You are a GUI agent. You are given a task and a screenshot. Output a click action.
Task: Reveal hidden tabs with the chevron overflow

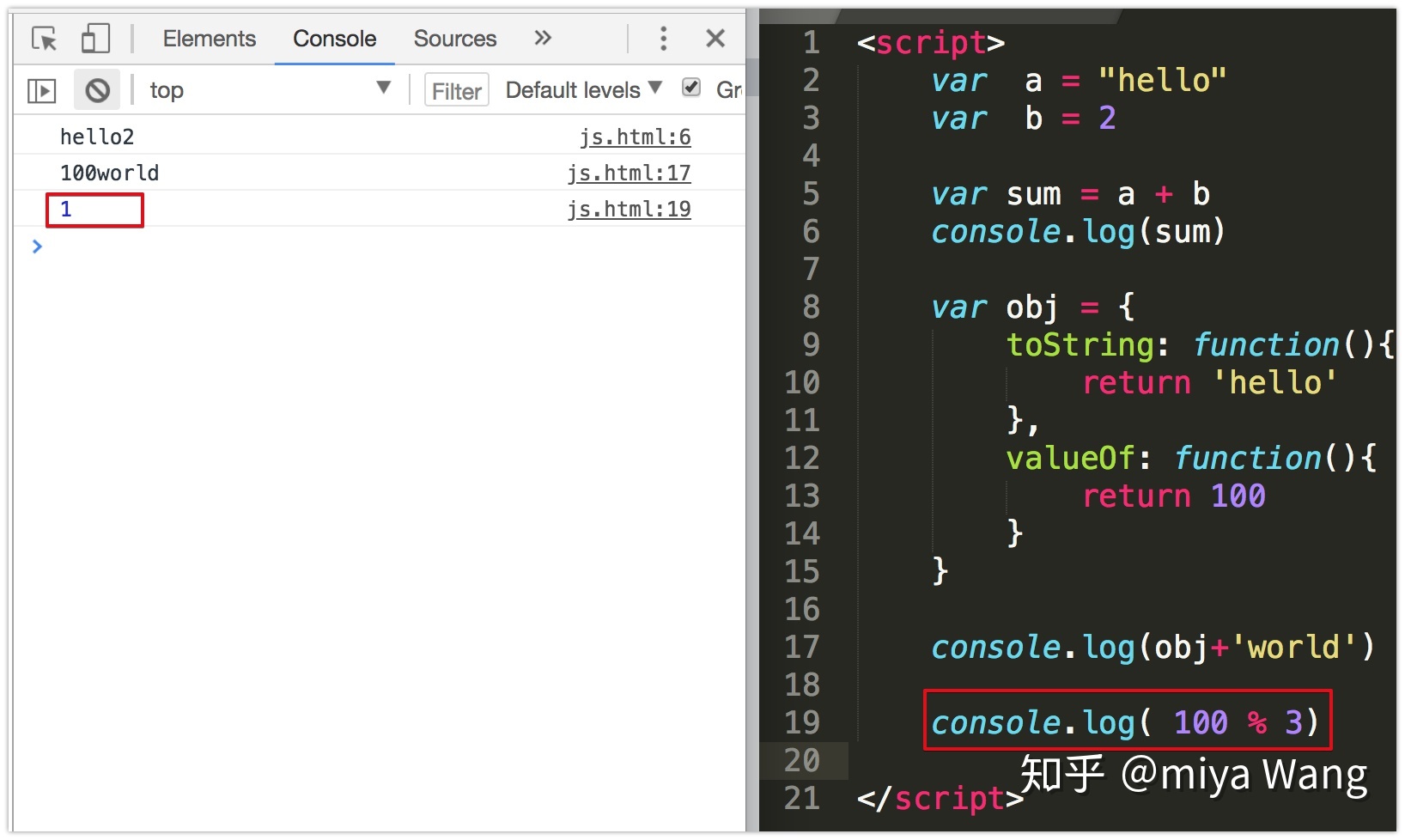click(x=543, y=38)
